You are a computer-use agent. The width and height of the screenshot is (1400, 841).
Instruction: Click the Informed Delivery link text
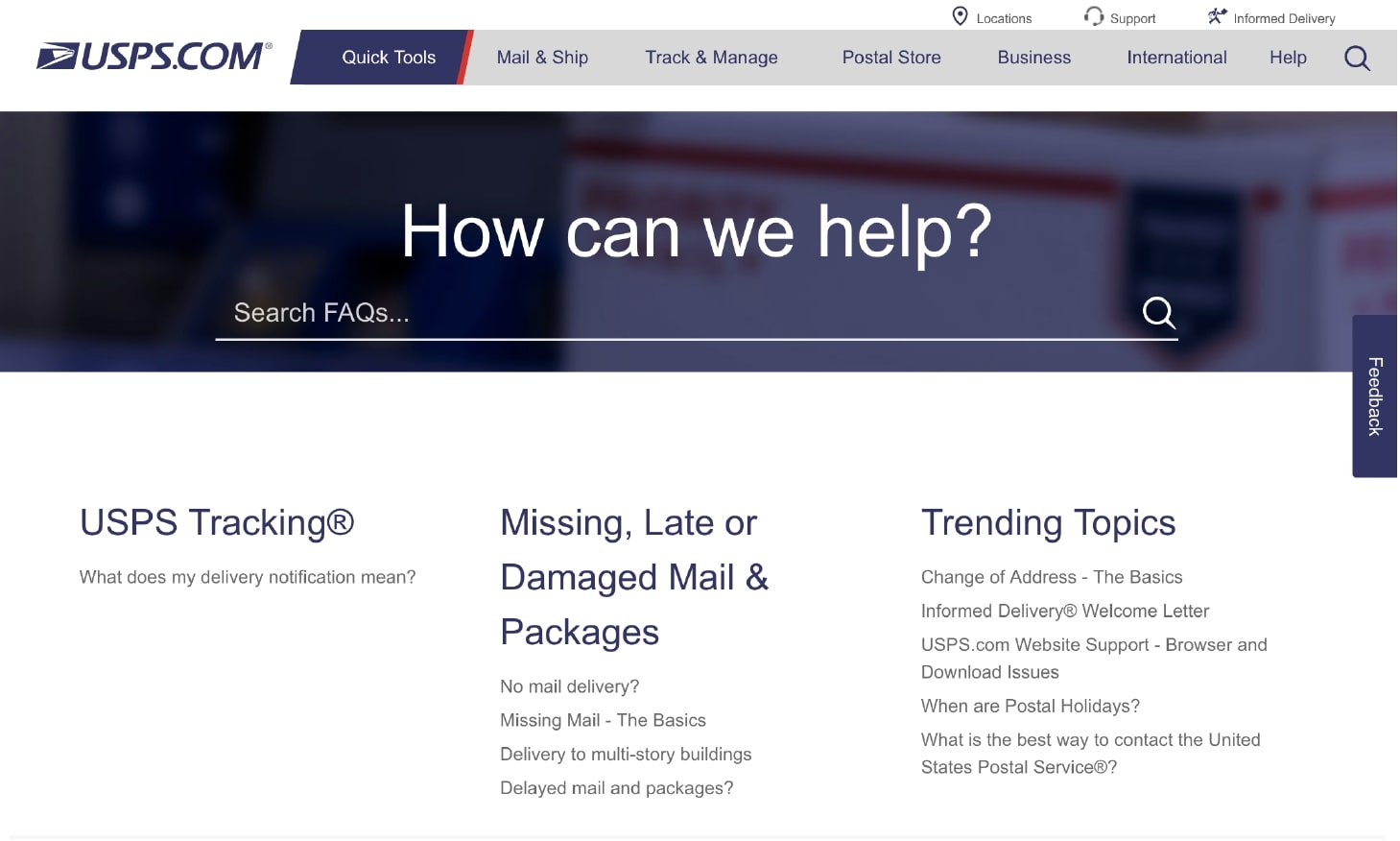click(1284, 18)
